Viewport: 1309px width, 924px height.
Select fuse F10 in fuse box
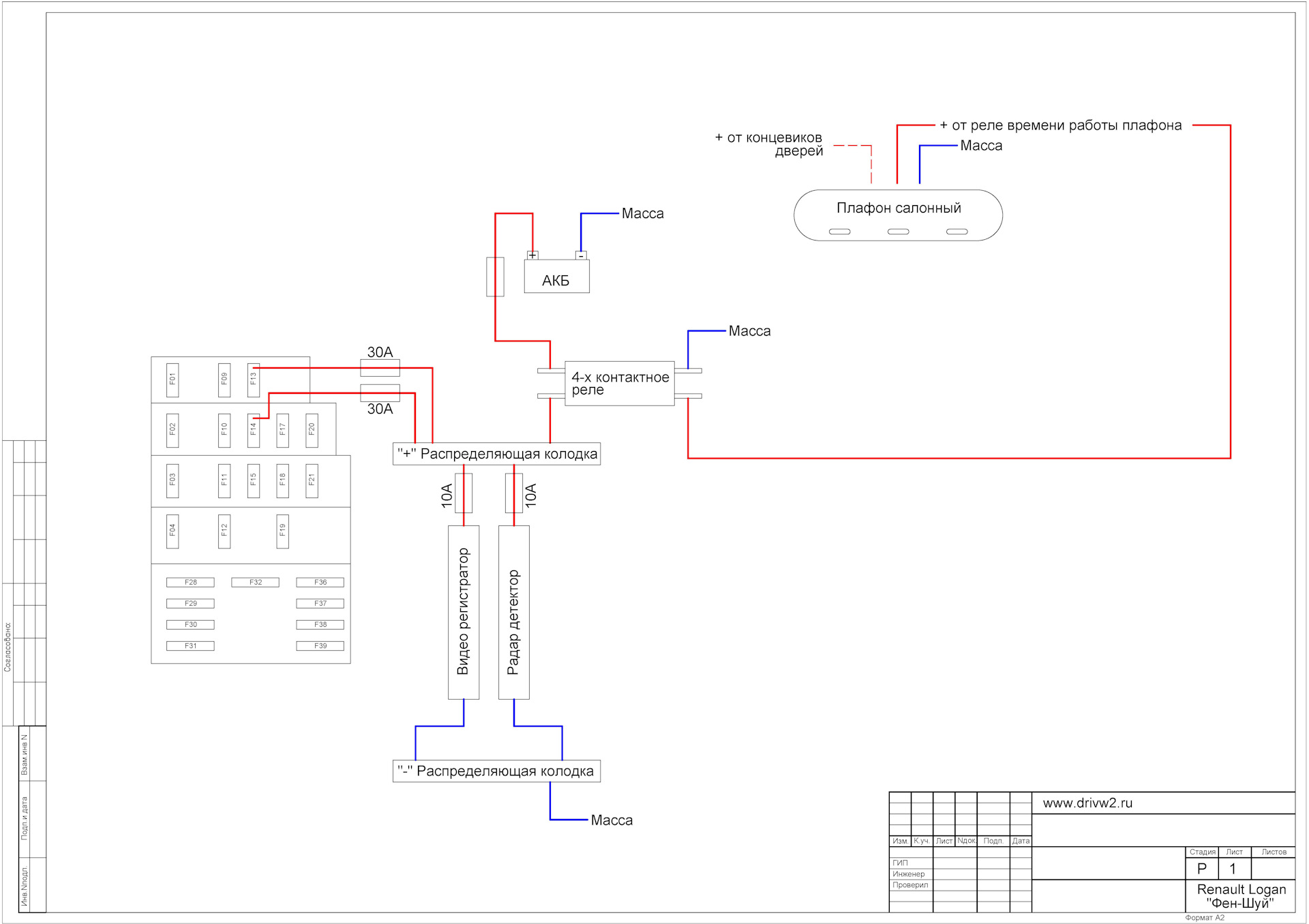[224, 430]
